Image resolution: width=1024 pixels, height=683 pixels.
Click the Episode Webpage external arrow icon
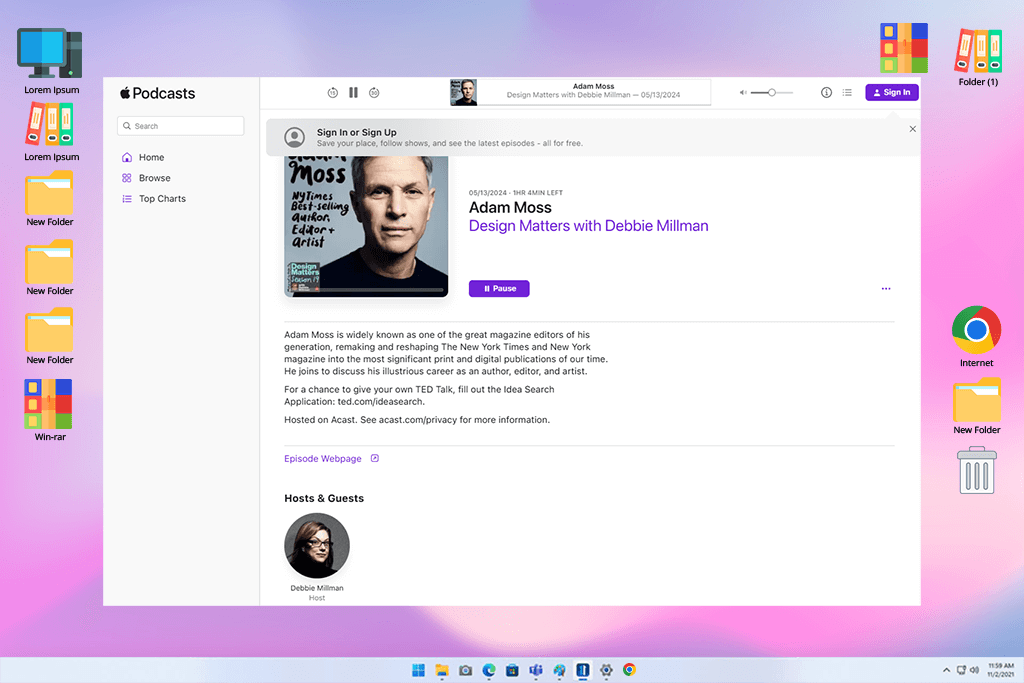pyautogui.click(x=375, y=458)
